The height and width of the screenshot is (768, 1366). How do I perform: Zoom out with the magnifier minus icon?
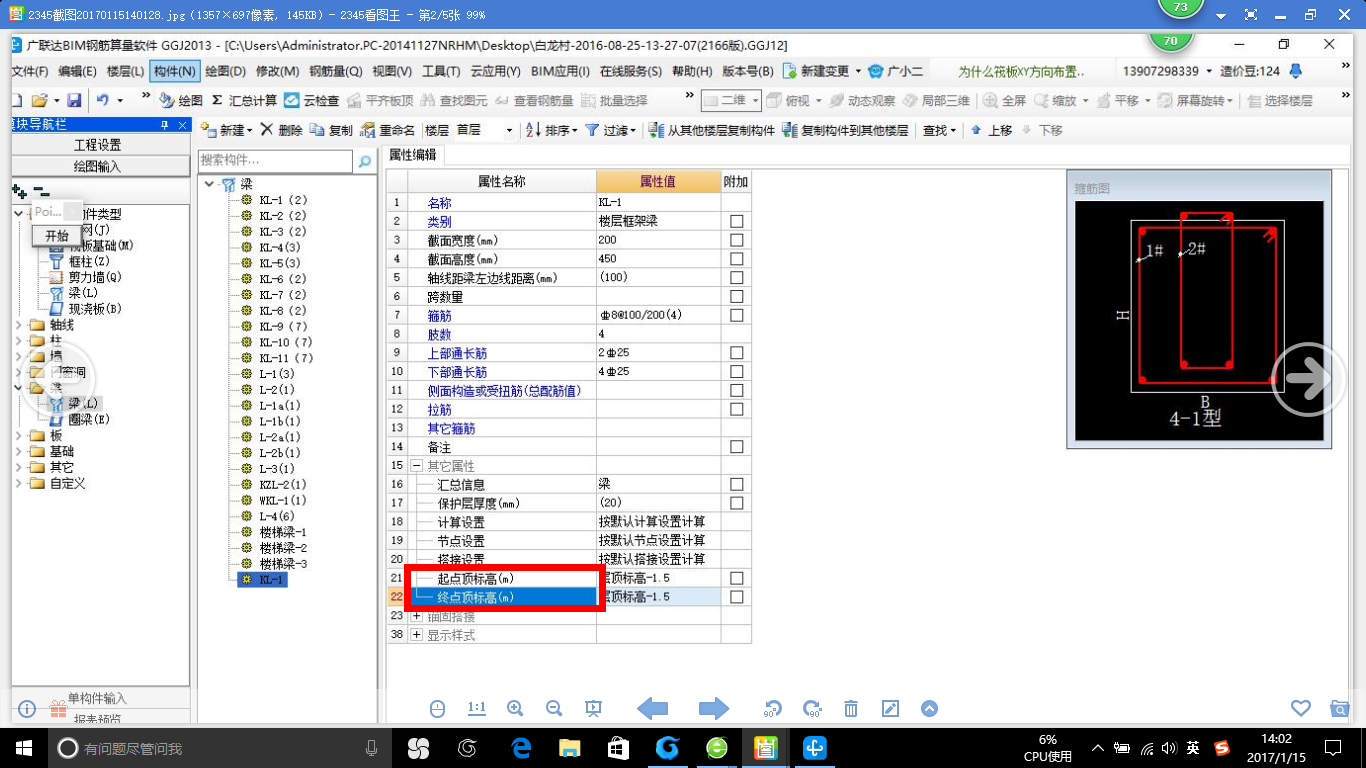(554, 708)
